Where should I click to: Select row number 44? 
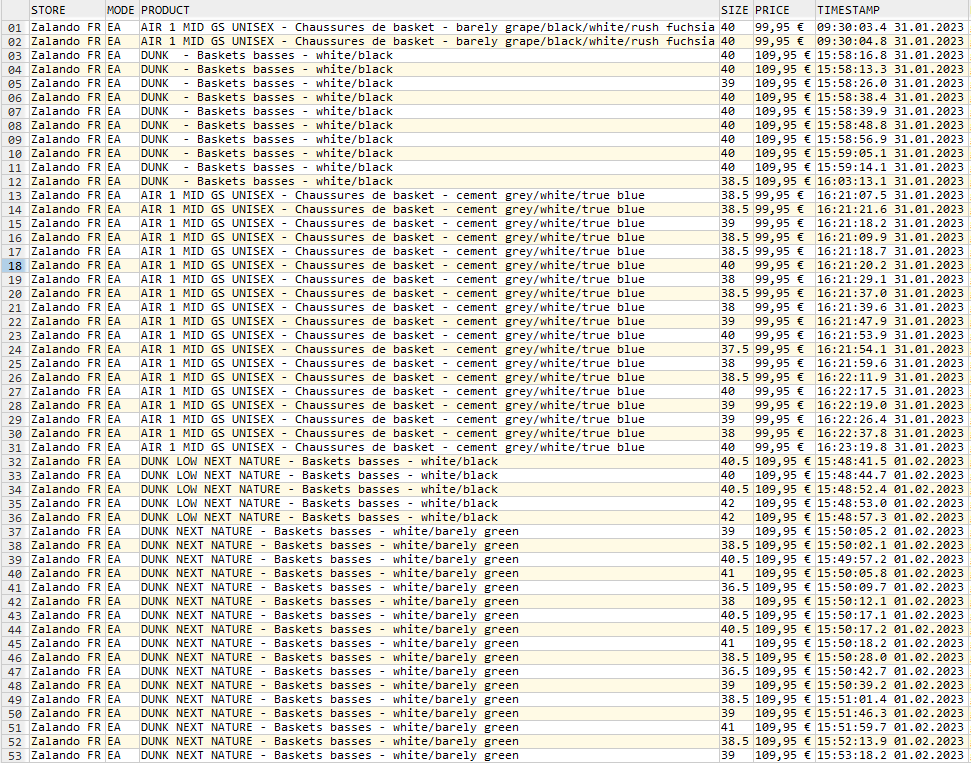15,629
